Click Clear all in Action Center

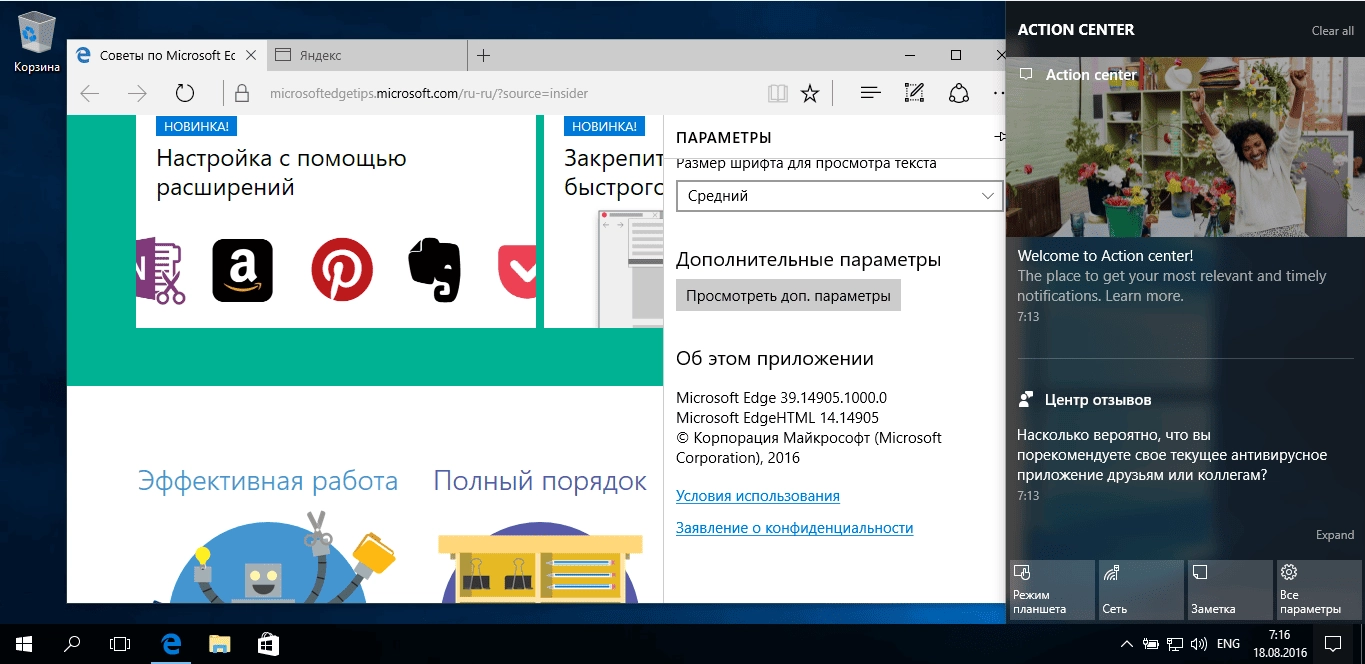click(1333, 31)
